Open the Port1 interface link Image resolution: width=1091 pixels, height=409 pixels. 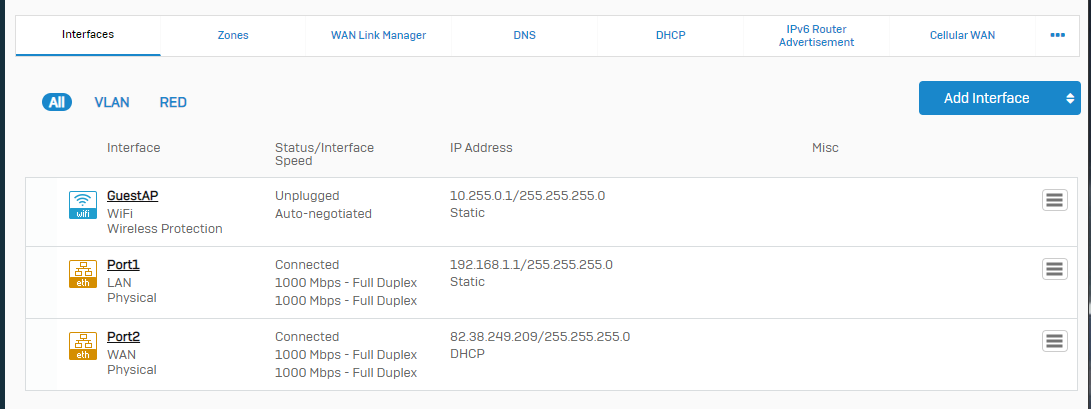[x=123, y=265]
